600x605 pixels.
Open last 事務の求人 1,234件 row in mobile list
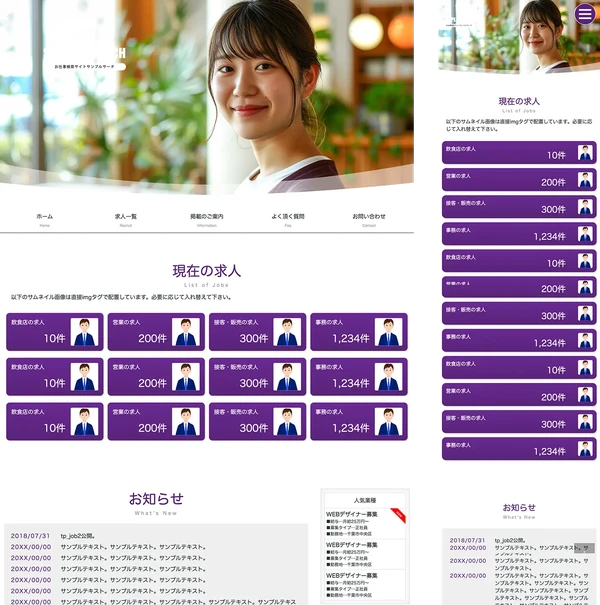tap(519, 449)
